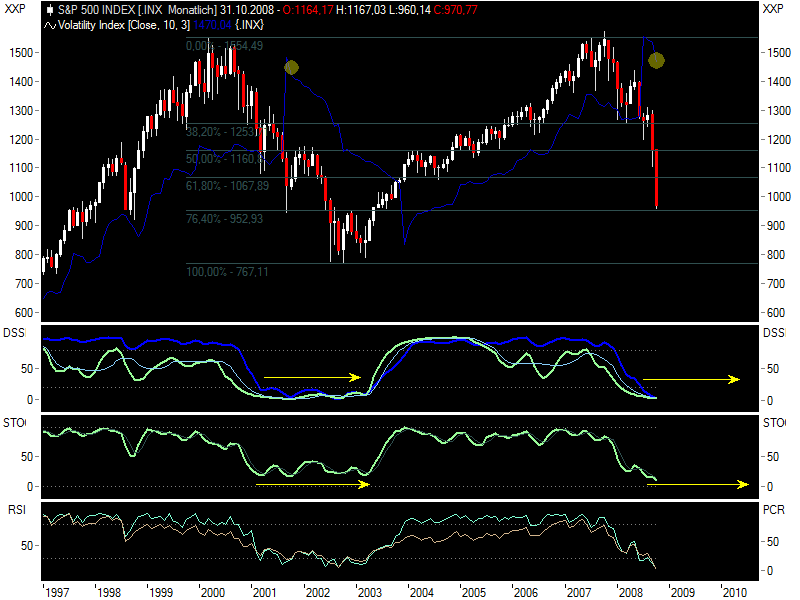This screenshot has width=800, height=600.
Task: Click the yellow arrow in DSS panel near 2002
Action: pos(312,378)
